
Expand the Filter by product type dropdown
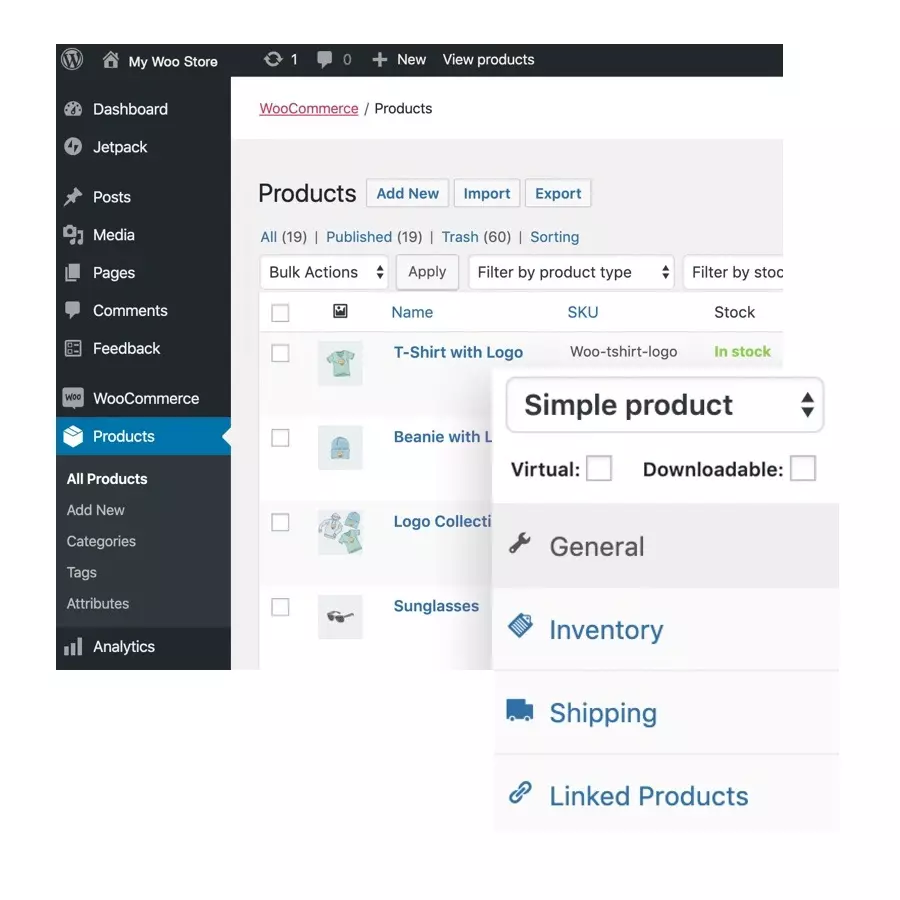click(x=572, y=272)
